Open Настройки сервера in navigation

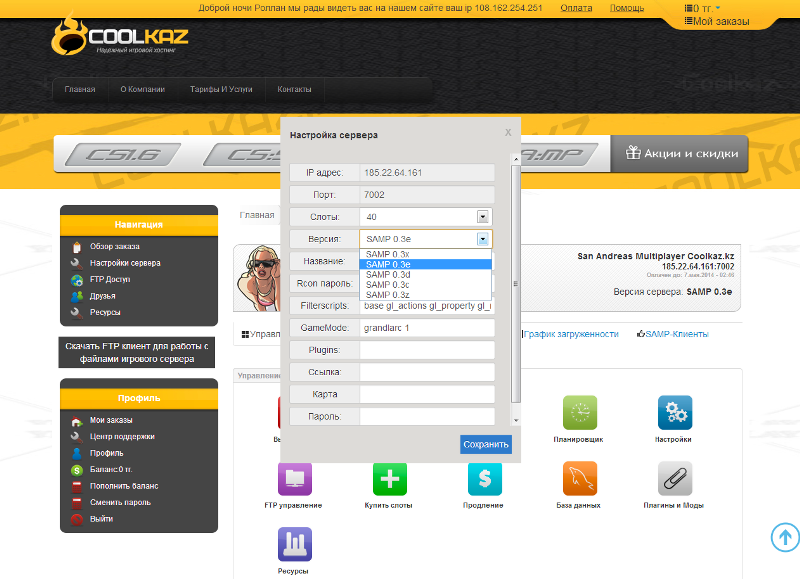[125, 263]
